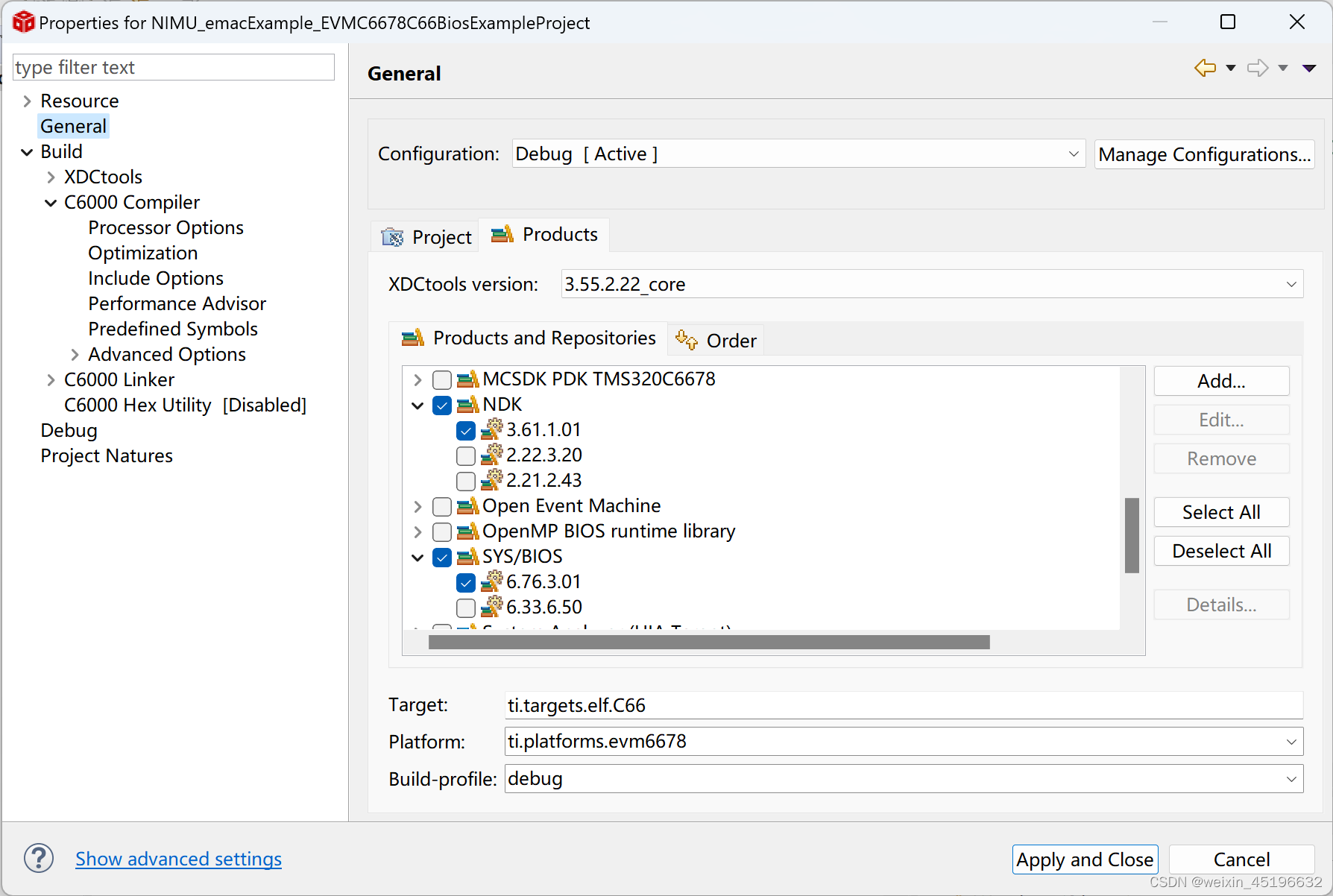Image resolution: width=1333 pixels, height=896 pixels.
Task: Select Include Options in the tree
Action: tap(156, 279)
